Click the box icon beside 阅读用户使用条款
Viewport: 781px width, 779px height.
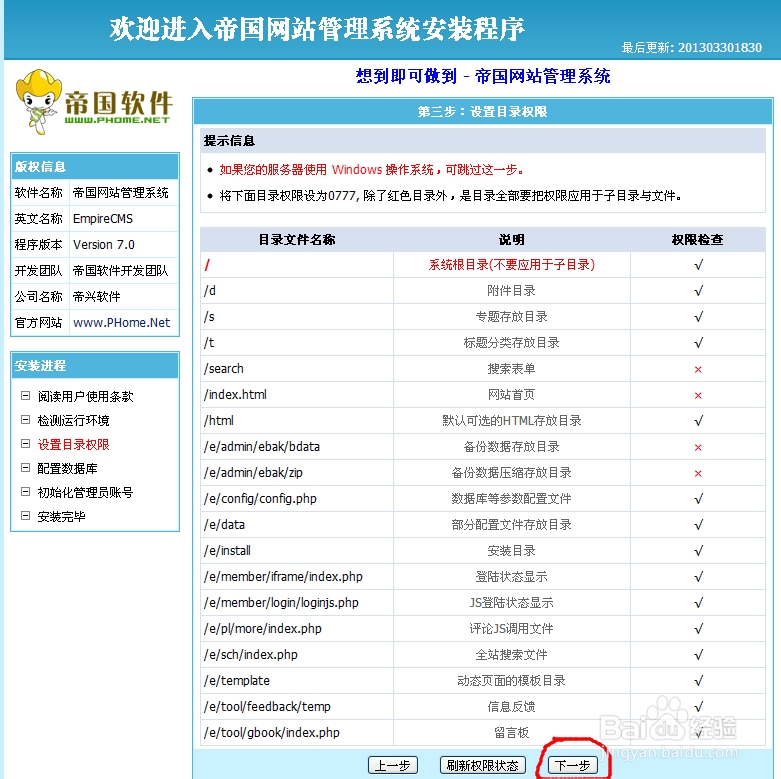pyautogui.click(x=25, y=396)
